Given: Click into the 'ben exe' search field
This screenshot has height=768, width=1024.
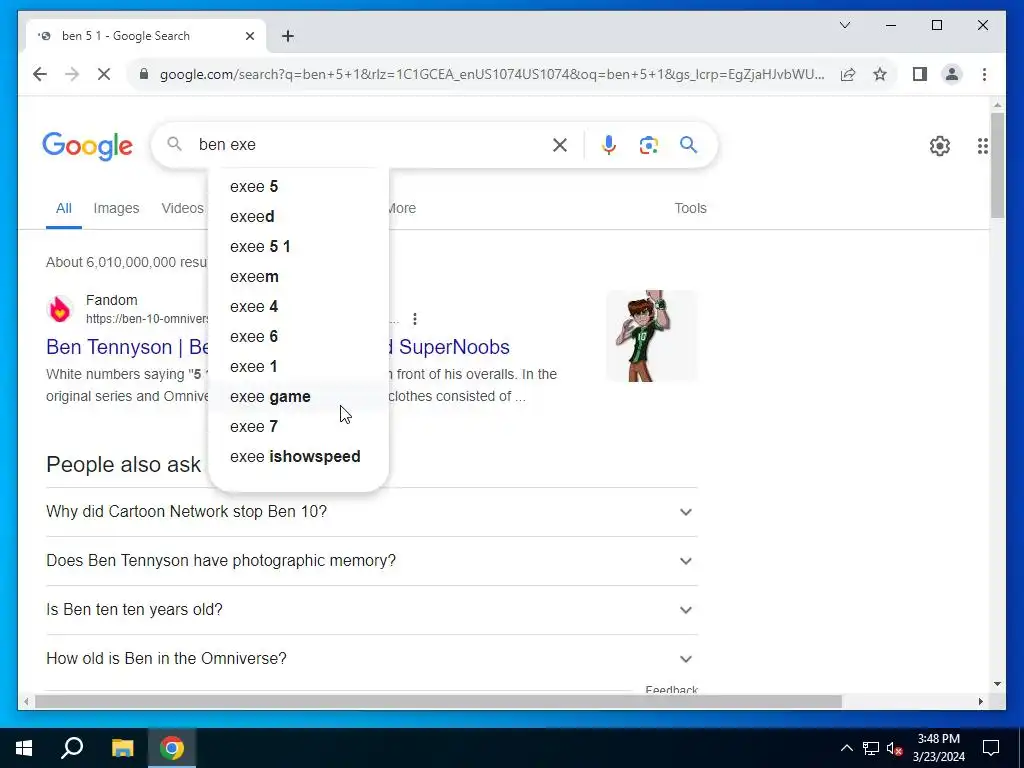Looking at the screenshot, I should [369, 144].
